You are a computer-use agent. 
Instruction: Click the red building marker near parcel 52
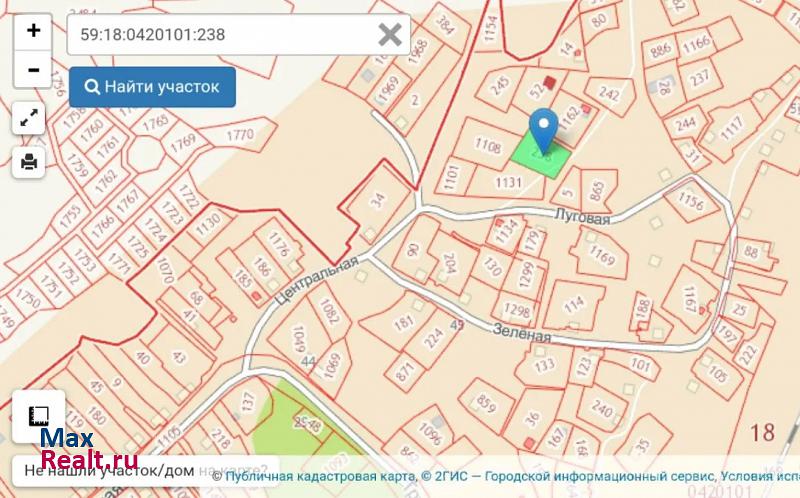[x=549, y=82]
